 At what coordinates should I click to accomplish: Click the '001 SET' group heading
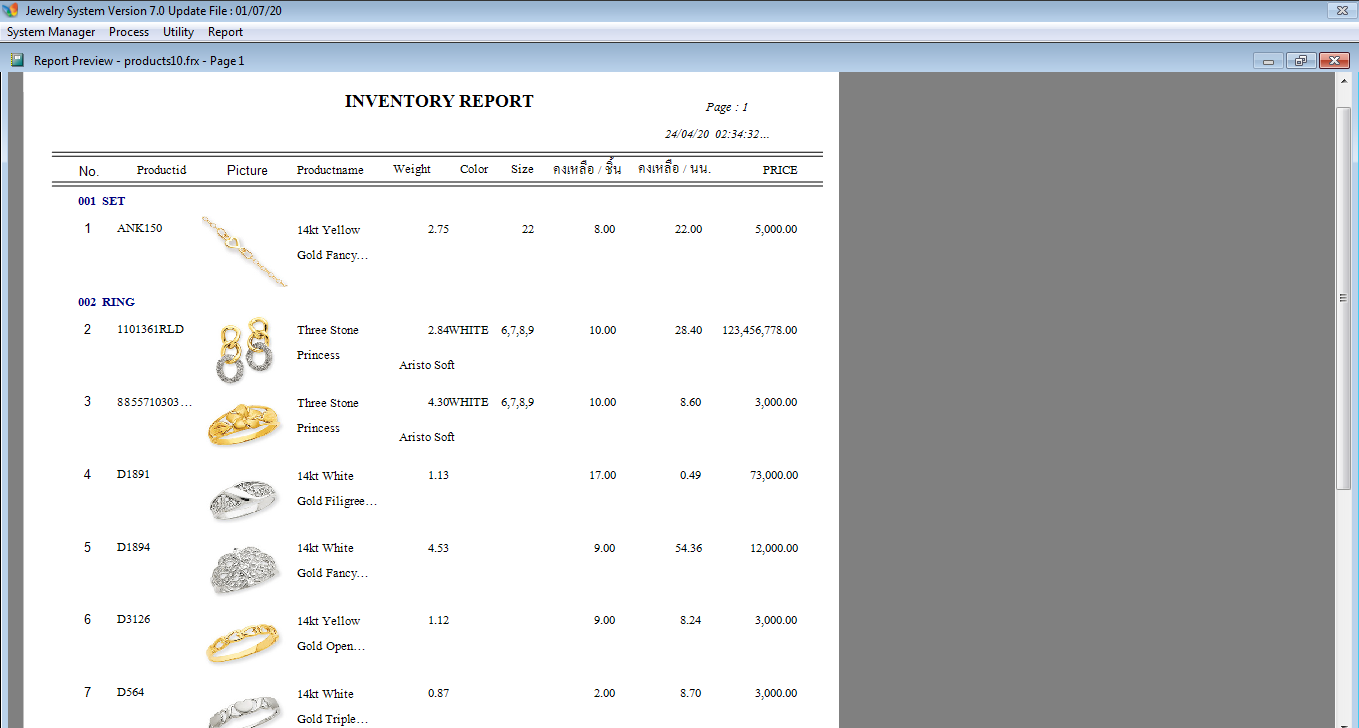coord(102,201)
